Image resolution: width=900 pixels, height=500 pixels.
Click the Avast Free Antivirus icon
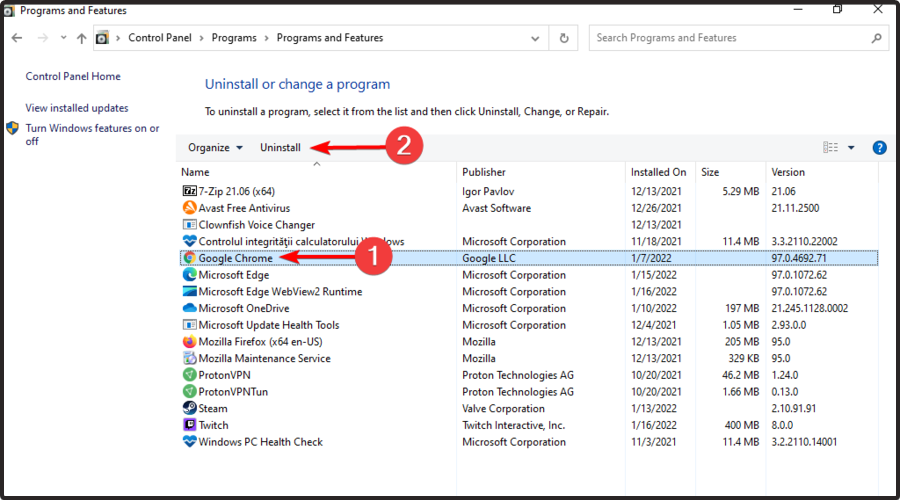190,208
